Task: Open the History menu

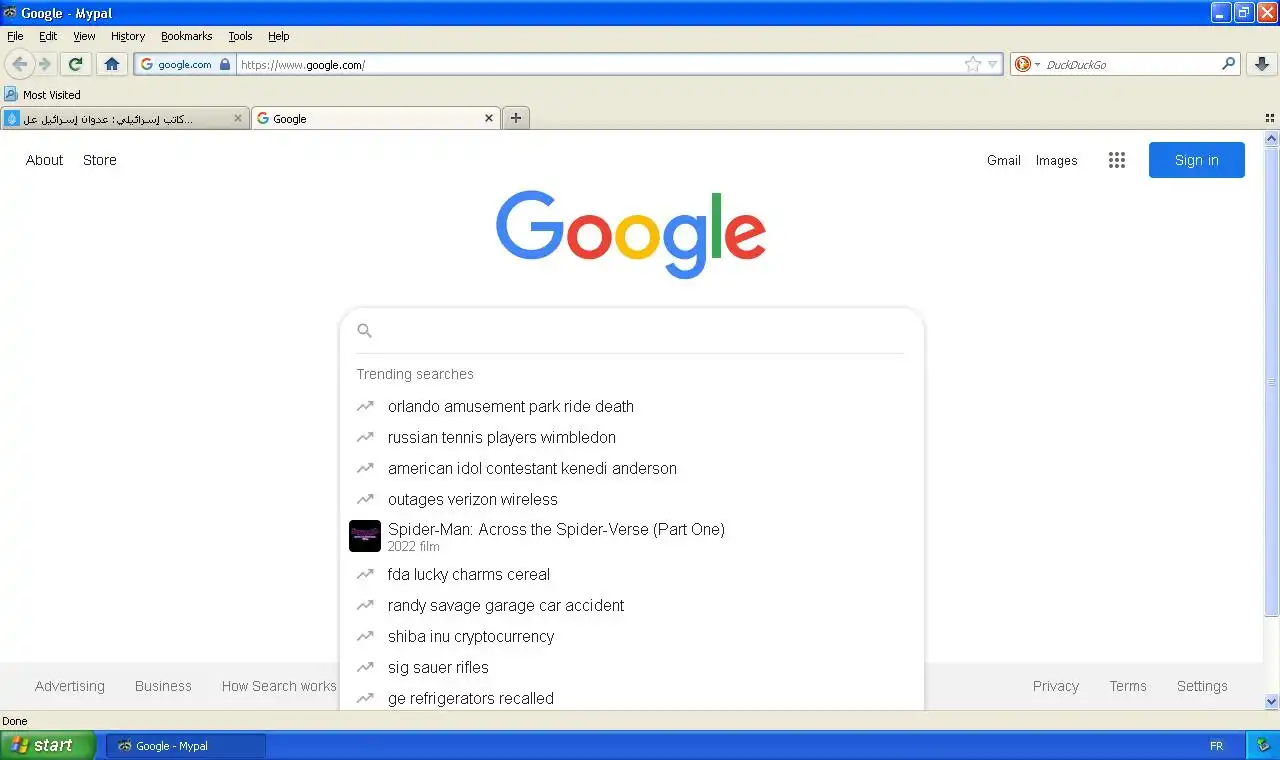Action: tap(128, 36)
